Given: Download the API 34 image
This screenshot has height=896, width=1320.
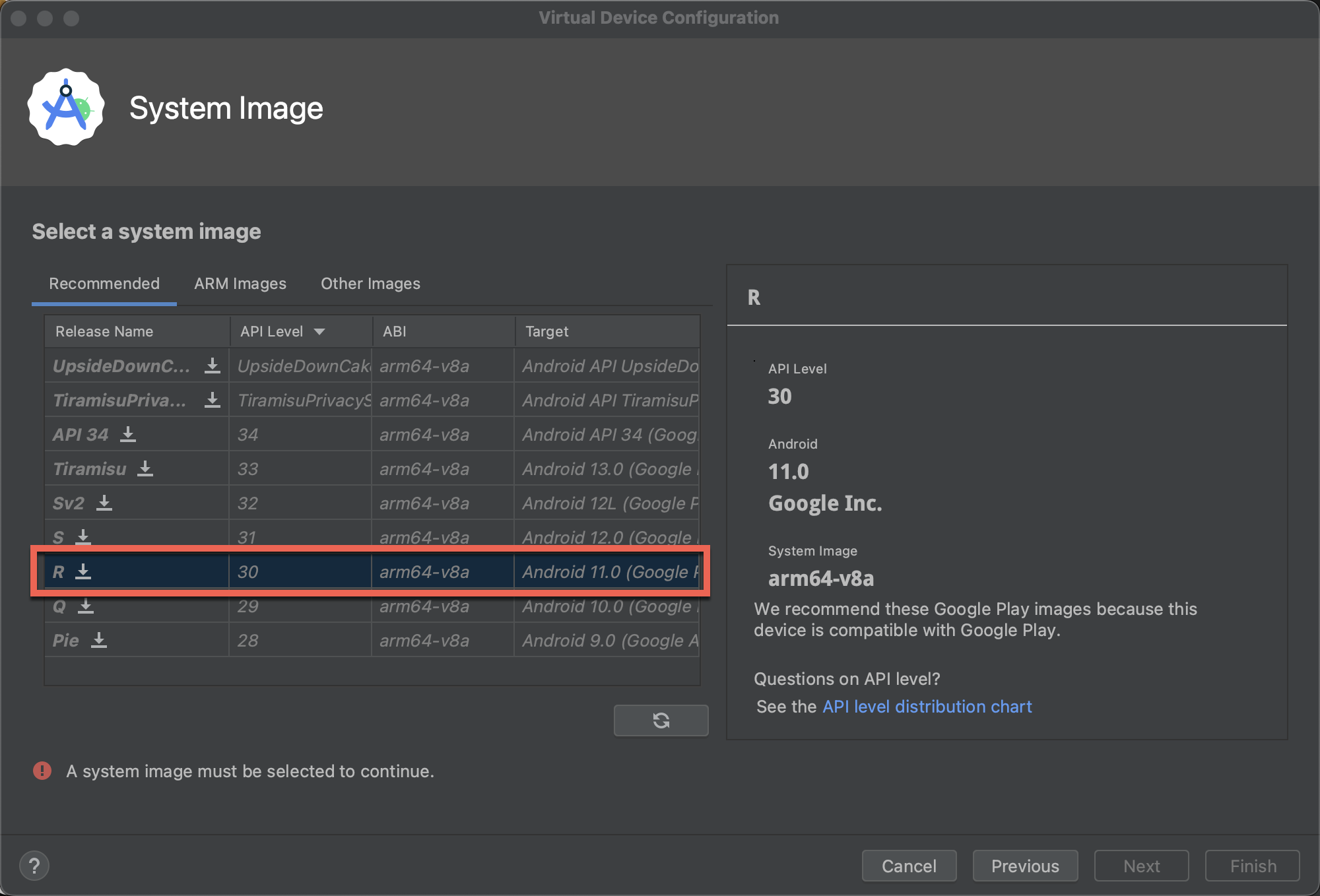Looking at the screenshot, I should [x=128, y=434].
